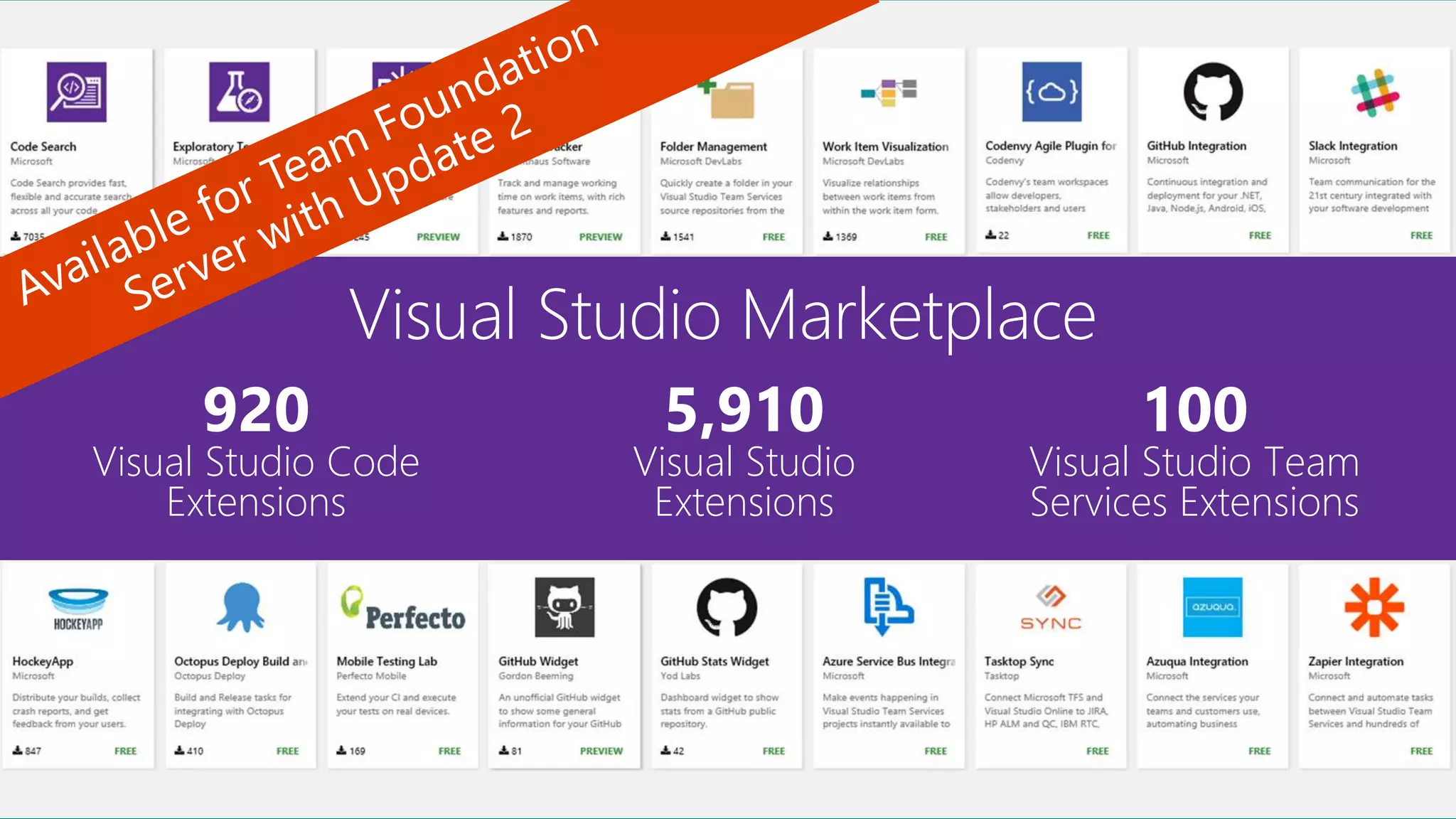Click the Codenvy publisher name
This screenshot has height=819, width=1456.
pyautogui.click(x=1005, y=161)
